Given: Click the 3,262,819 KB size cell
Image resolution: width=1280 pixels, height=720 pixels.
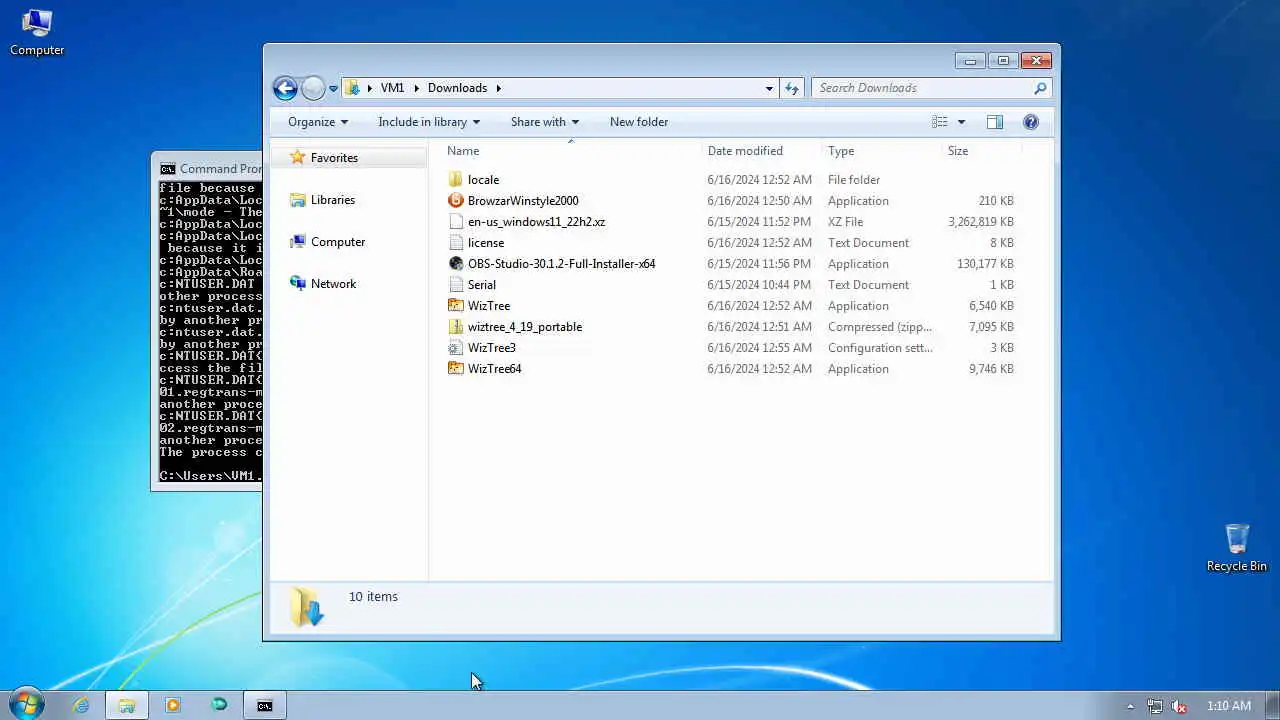Looking at the screenshot, I should point(981,222).
